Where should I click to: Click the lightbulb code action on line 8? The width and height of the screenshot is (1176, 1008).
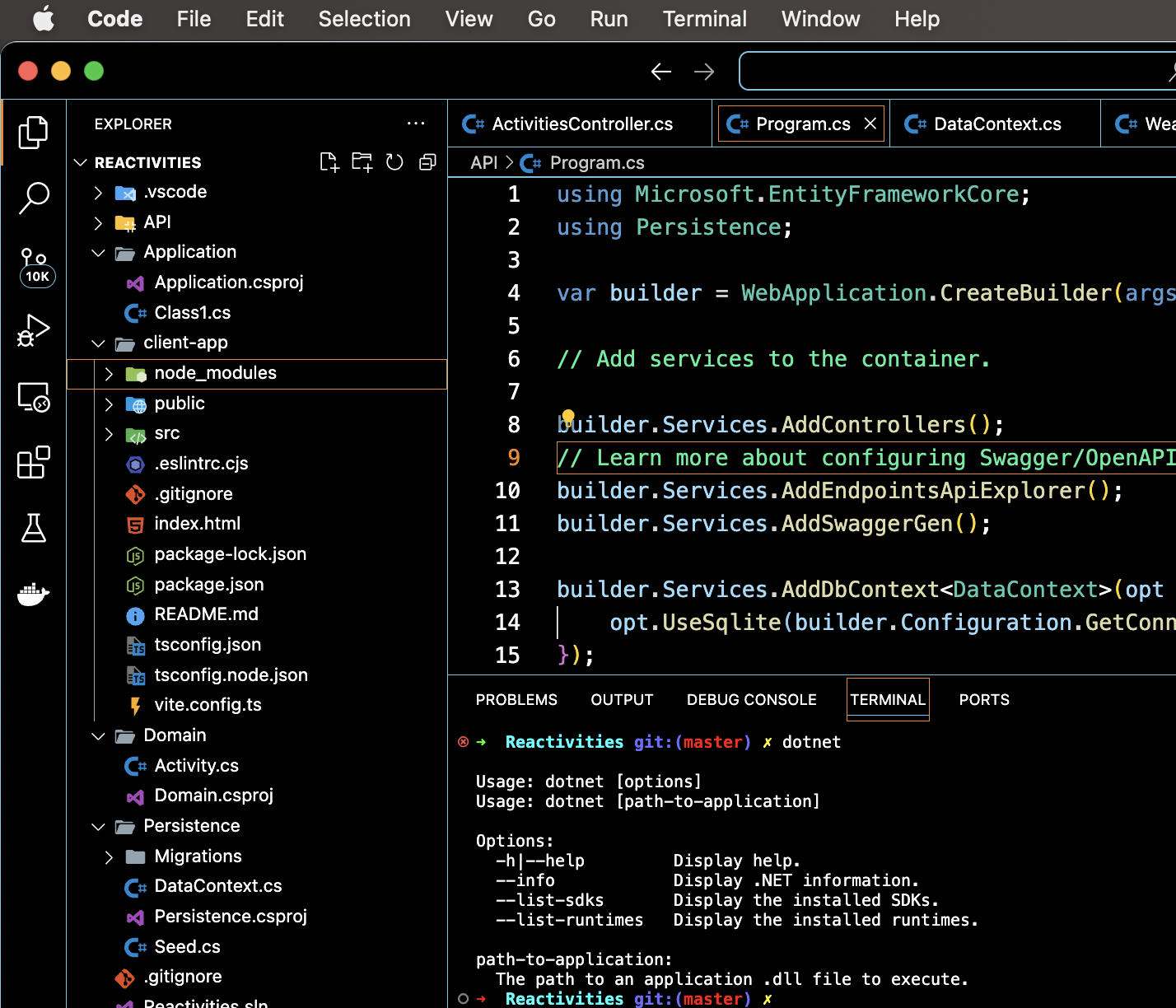point(567,417)
